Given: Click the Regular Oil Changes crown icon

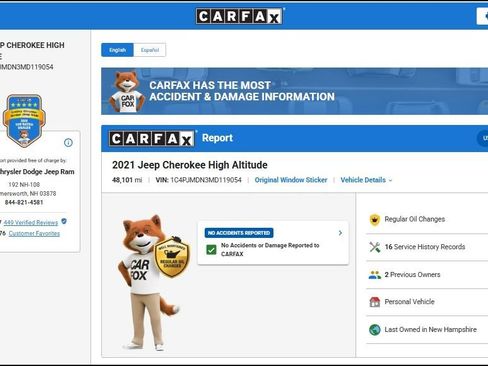Looking at the screenshot, I should [375, 220].
